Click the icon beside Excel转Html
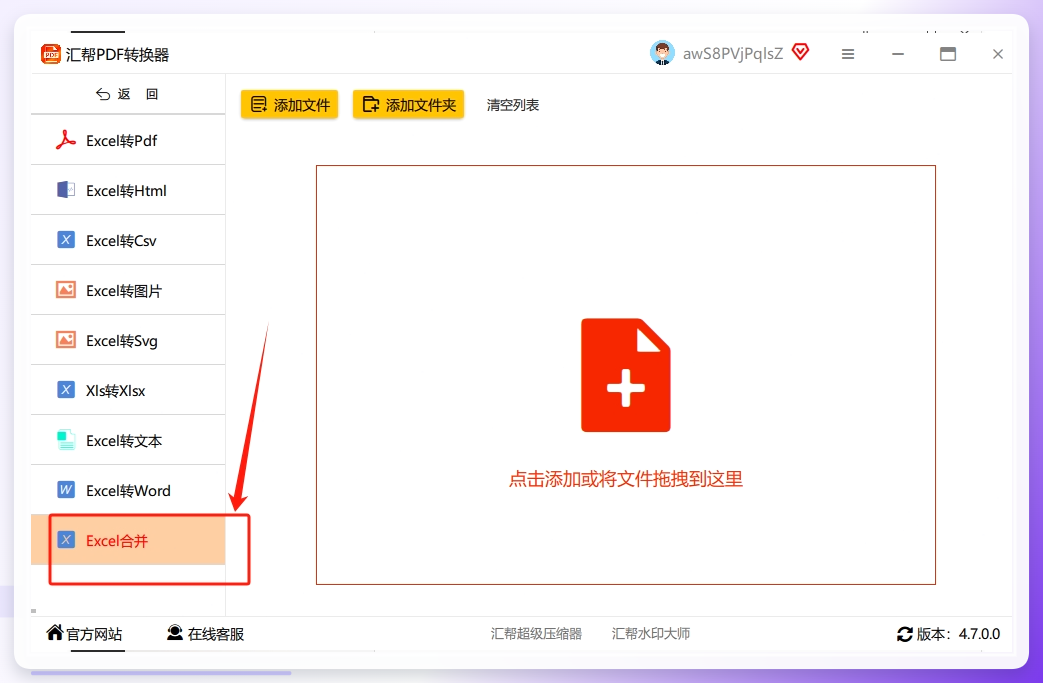 click(65, 190)
